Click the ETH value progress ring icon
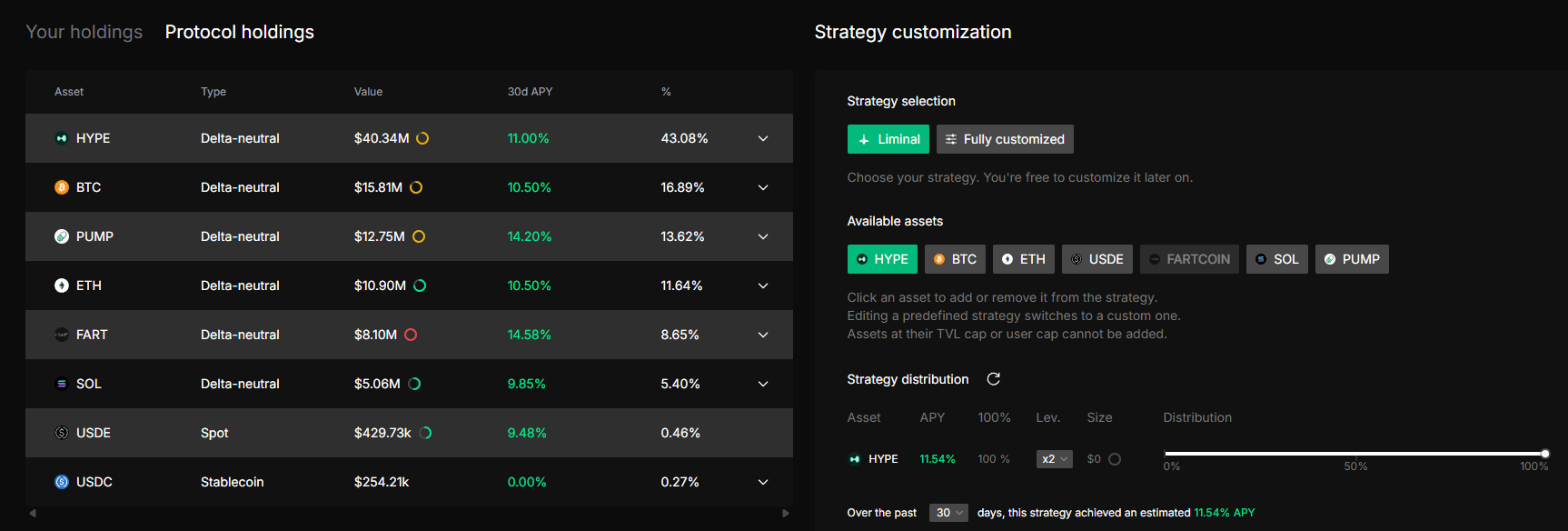Screen dimensions: 1568x531 tap(420, 286)
